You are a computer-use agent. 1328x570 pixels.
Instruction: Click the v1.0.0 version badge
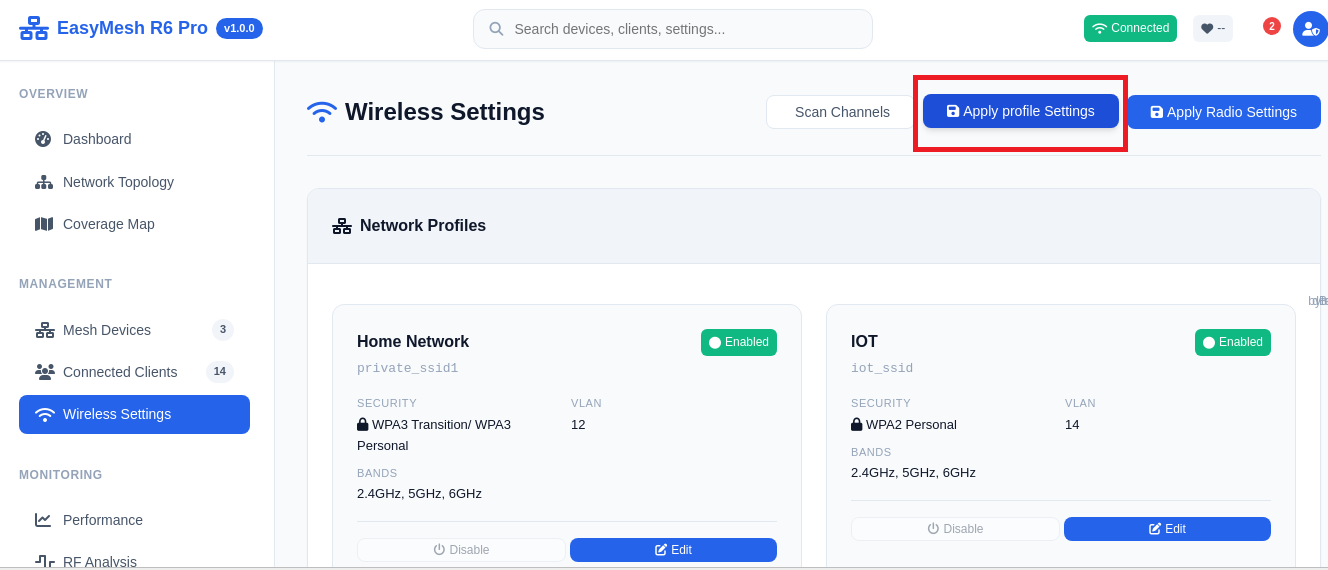tap(239, 28)
